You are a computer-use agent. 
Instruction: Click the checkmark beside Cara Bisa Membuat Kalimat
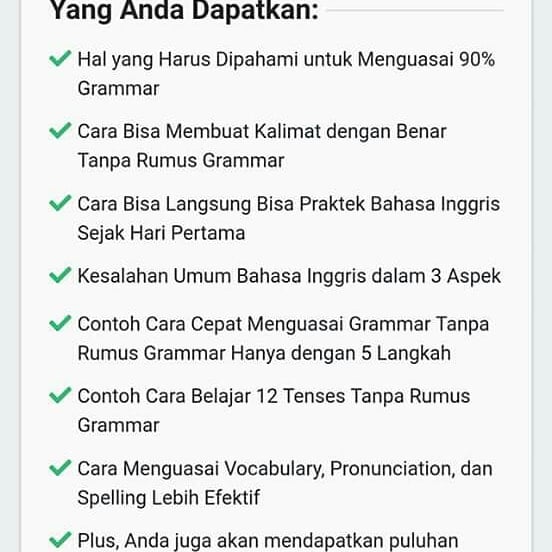pos(60,131)
